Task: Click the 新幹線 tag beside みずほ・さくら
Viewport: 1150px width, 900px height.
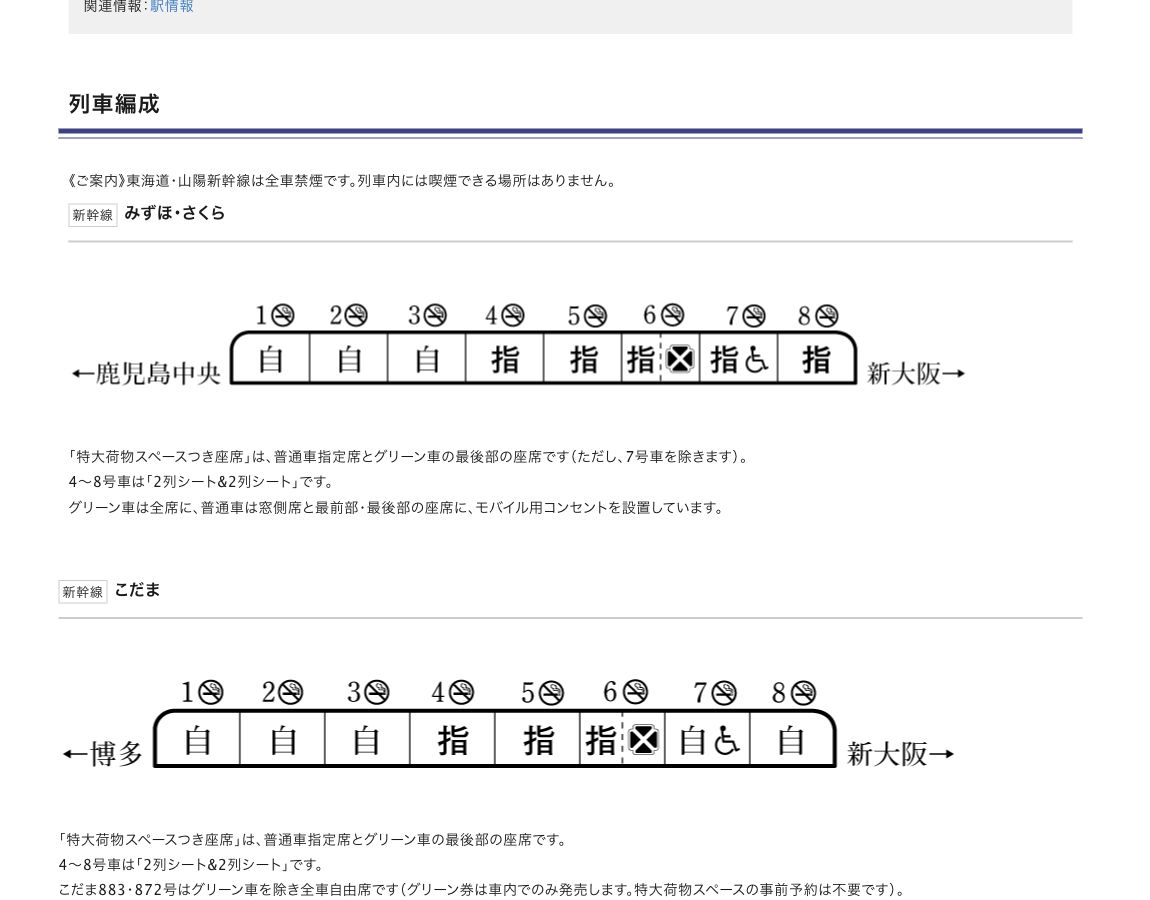Action: [x=92, y=215]
